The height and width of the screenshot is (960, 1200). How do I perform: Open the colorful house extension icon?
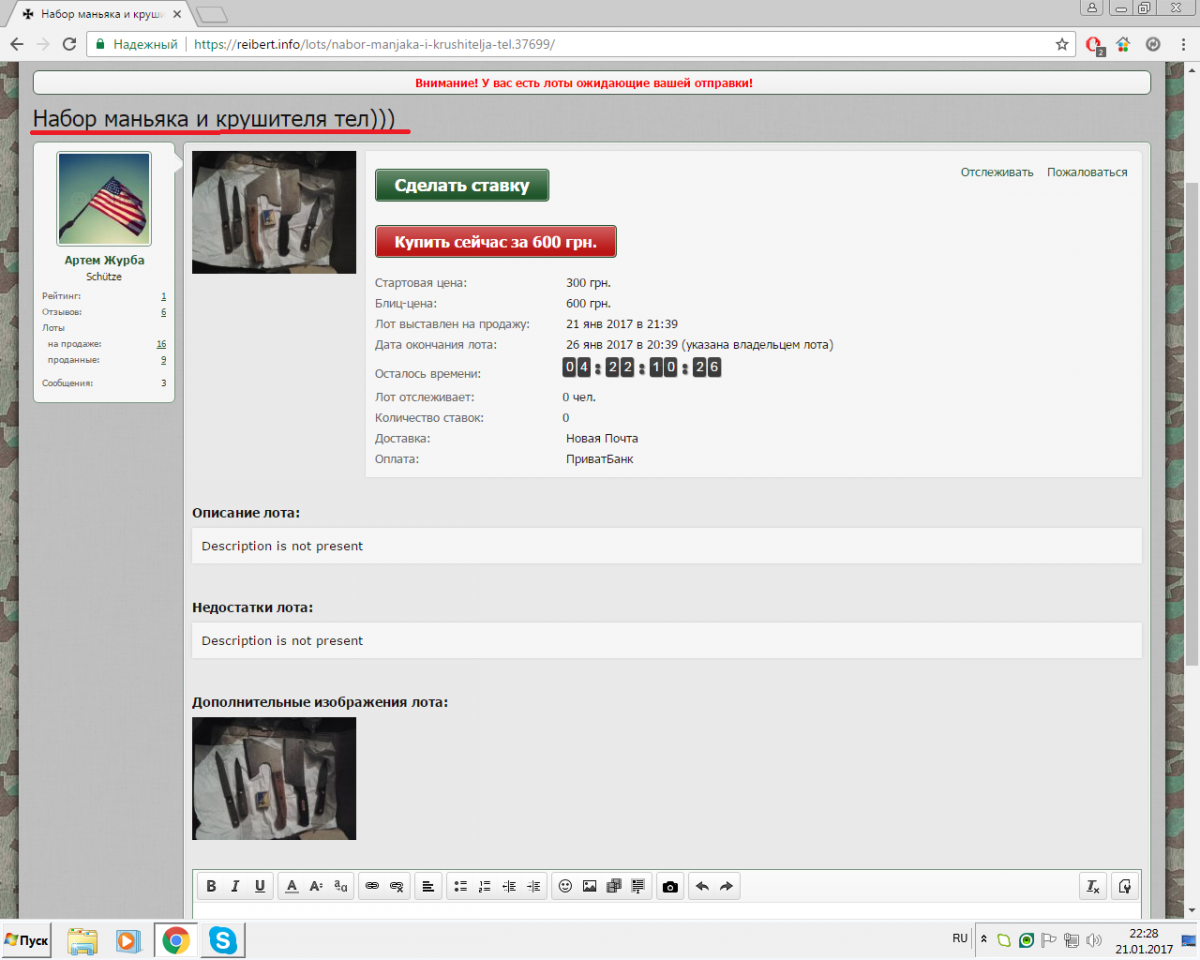1123,44
